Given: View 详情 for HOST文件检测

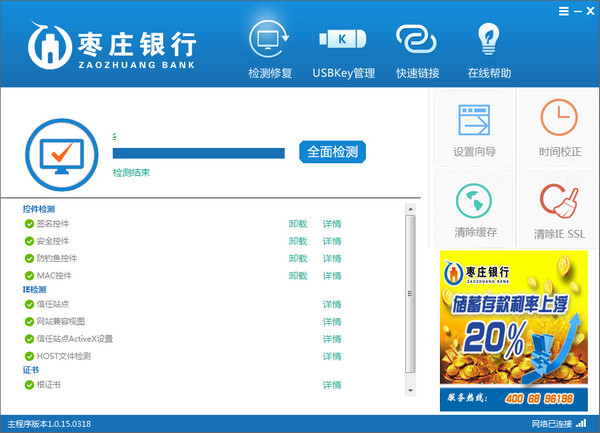Looking at the screenshot, I should point(332,356).
